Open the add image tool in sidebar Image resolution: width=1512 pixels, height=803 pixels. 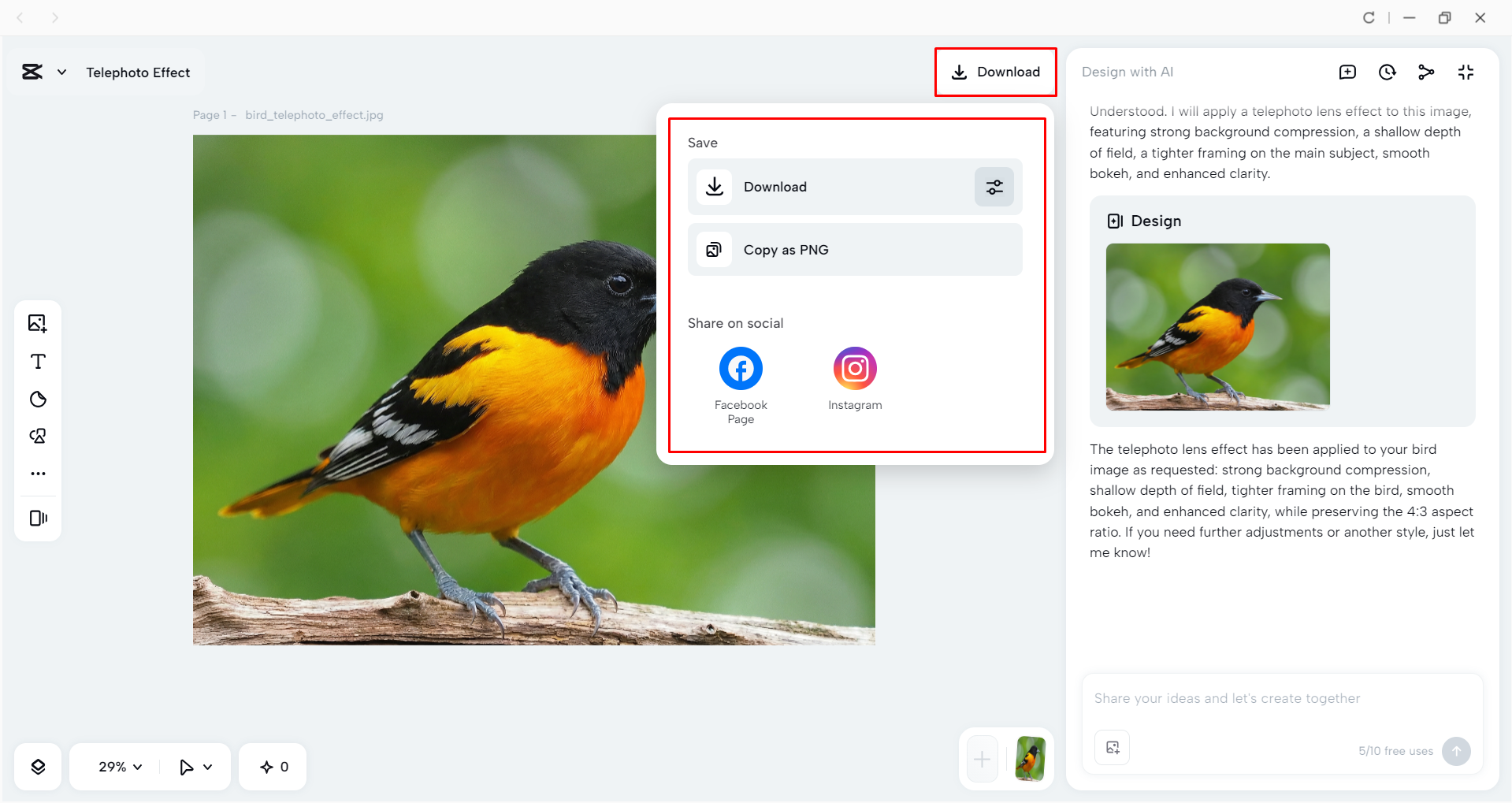coord(37,323)
